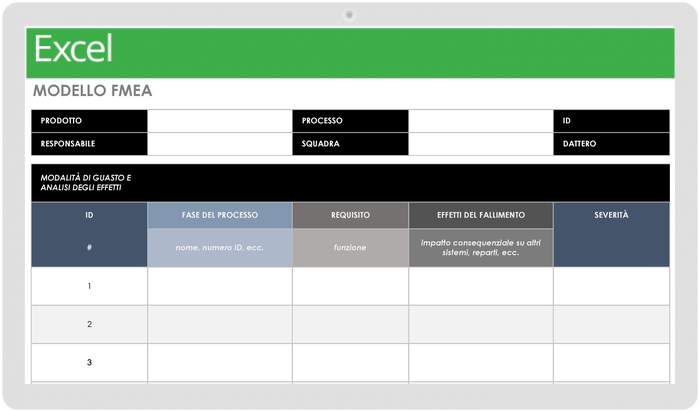Click the 'funzione' subheader cell
700x412 pixels.
pyautogui.click(x=350, y=248)
